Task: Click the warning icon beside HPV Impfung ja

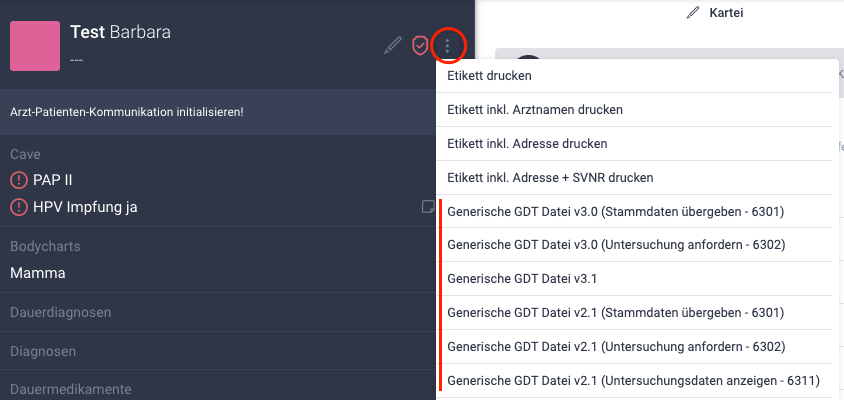Action: coord(19,207)
